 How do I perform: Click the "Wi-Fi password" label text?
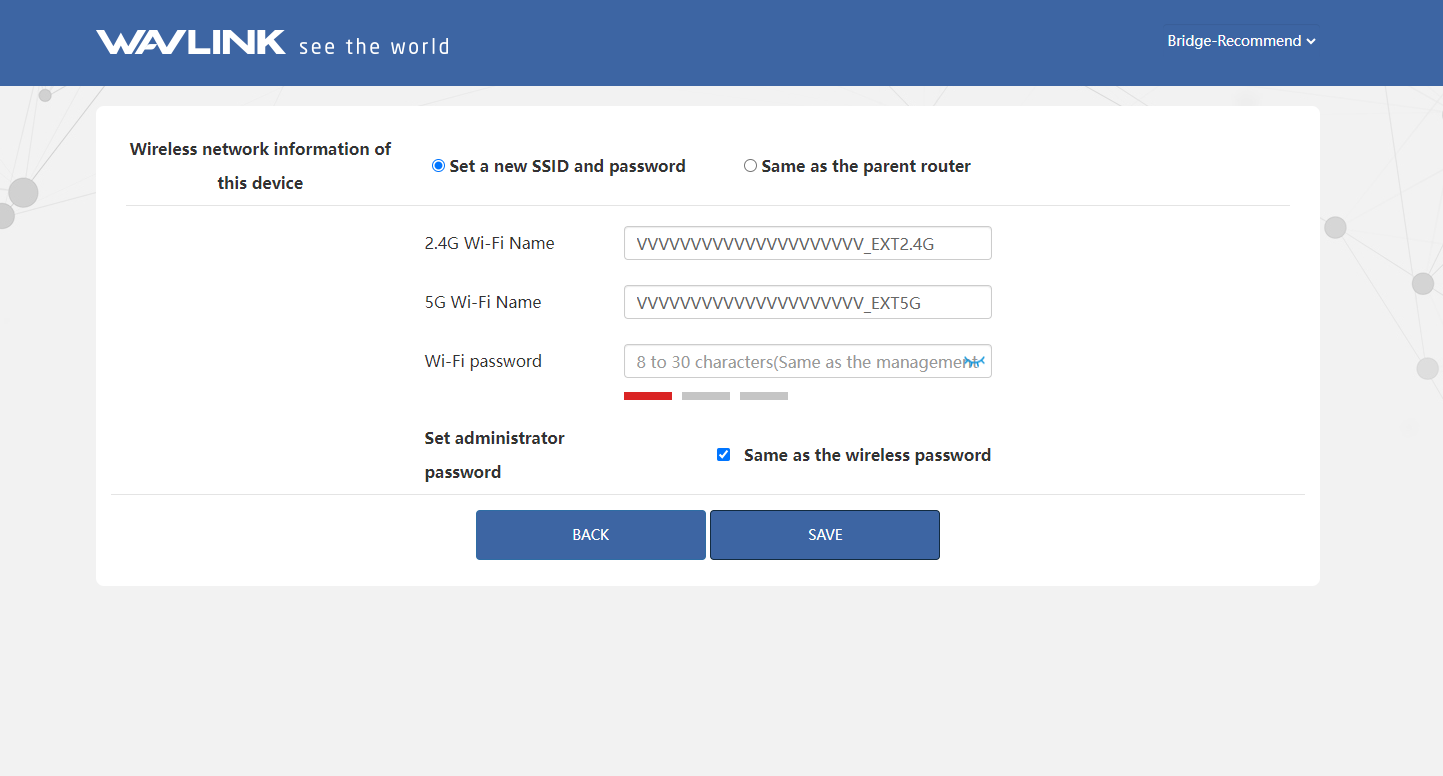(x=483, y=361)
